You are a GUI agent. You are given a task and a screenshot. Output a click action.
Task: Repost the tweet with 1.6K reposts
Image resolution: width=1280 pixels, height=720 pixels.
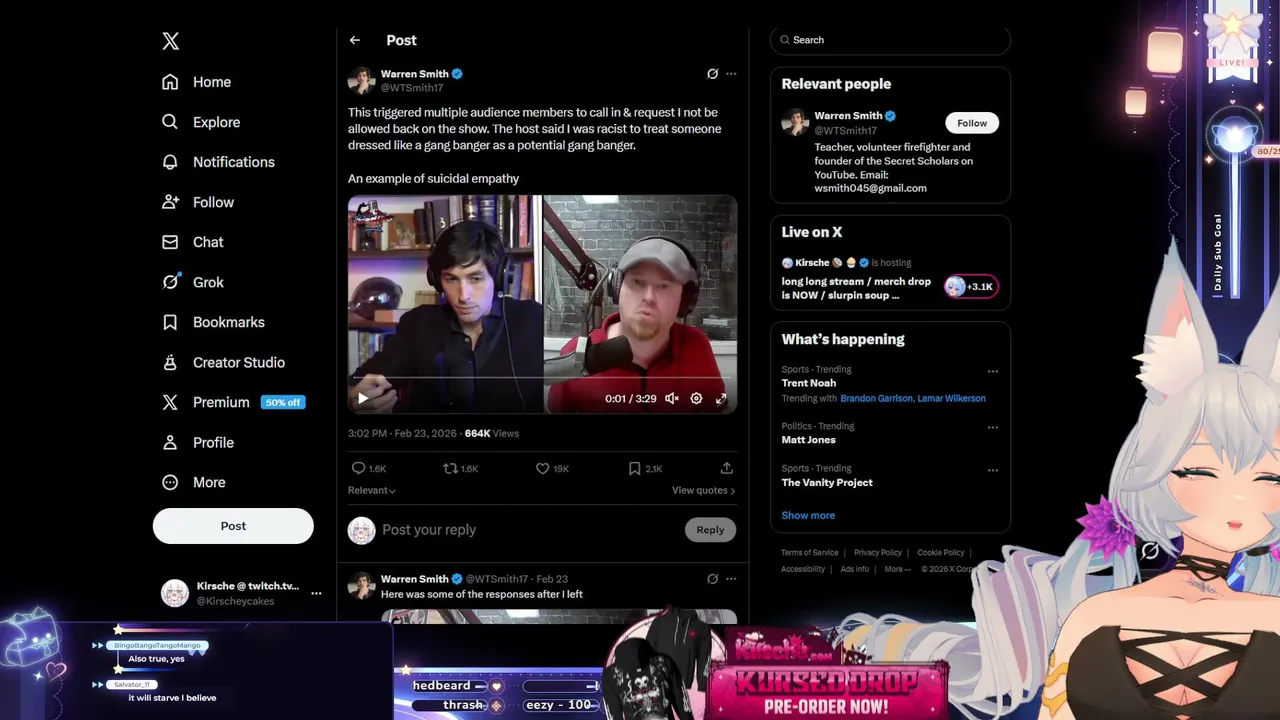460,468
